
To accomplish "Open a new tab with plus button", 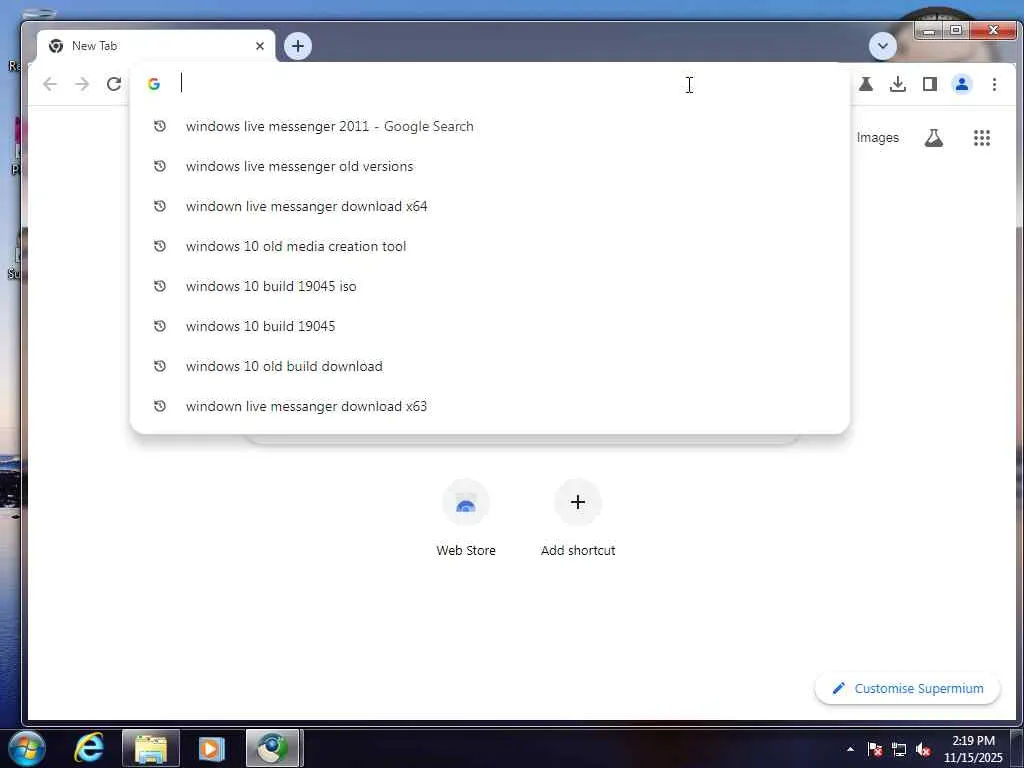I will 298,46.
